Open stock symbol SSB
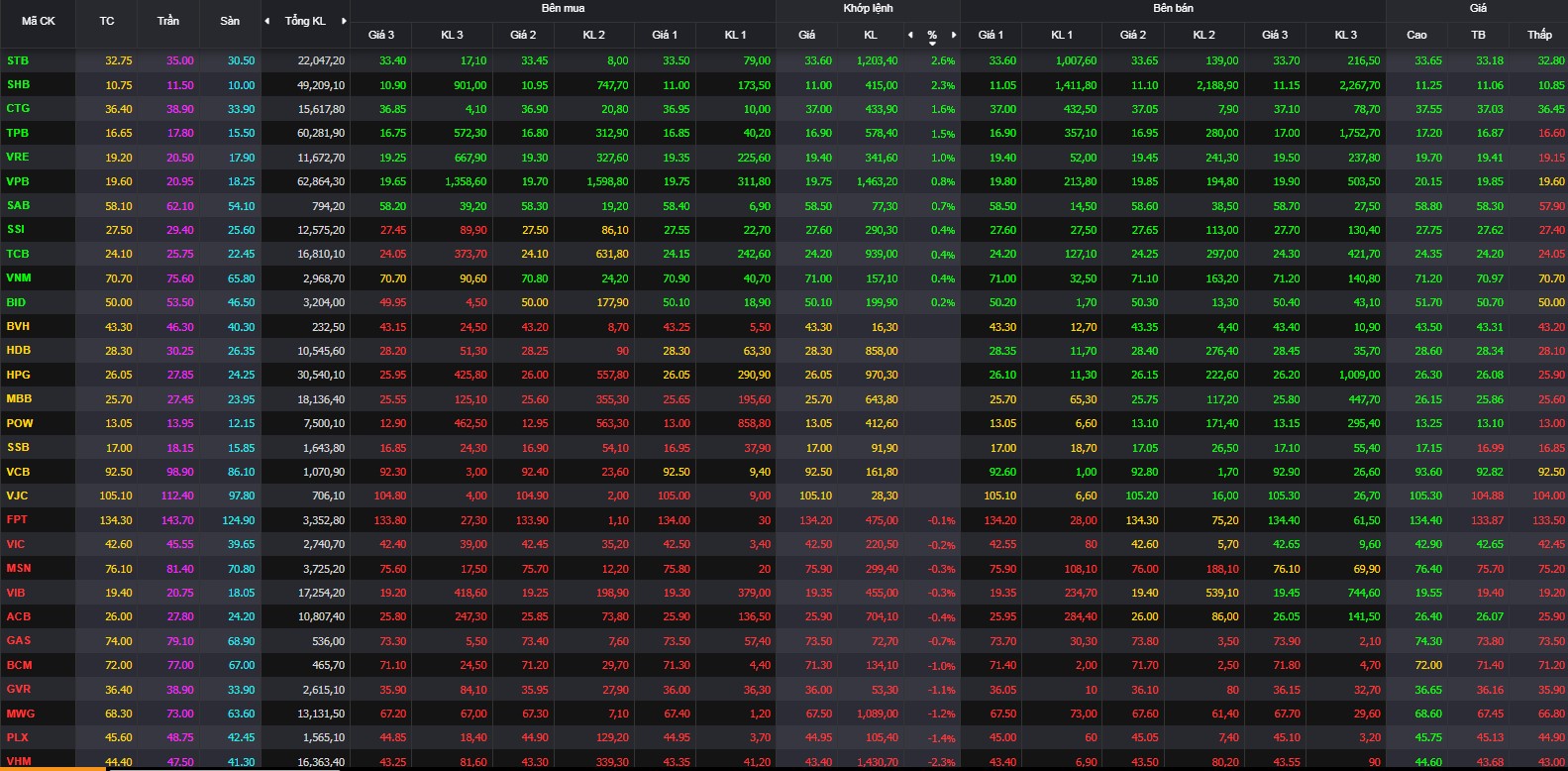The width and height of the screenshot is (1568, 771). click(18, 447)
